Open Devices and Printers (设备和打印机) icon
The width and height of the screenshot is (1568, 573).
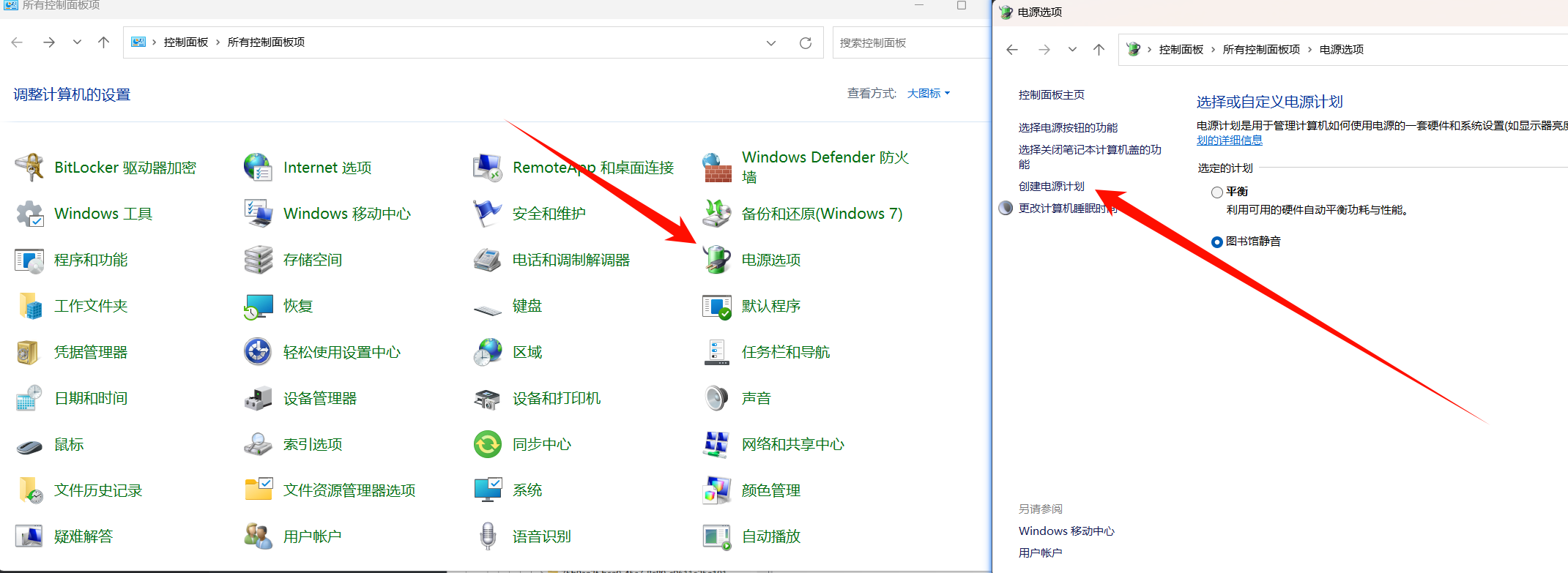pyautogui.click(x=487, y=398)
